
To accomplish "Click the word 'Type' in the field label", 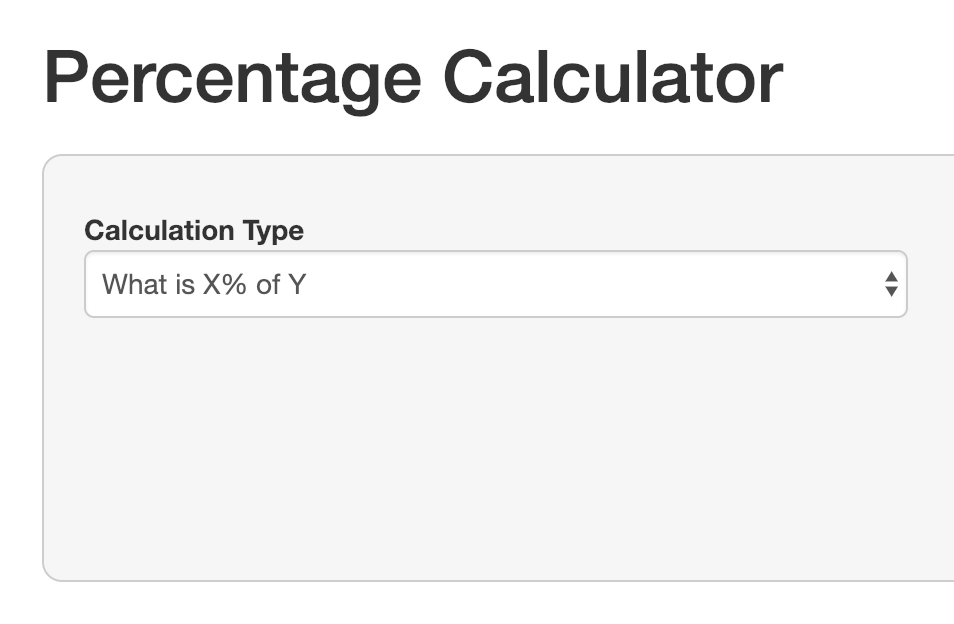I will (x=273, y=231).
